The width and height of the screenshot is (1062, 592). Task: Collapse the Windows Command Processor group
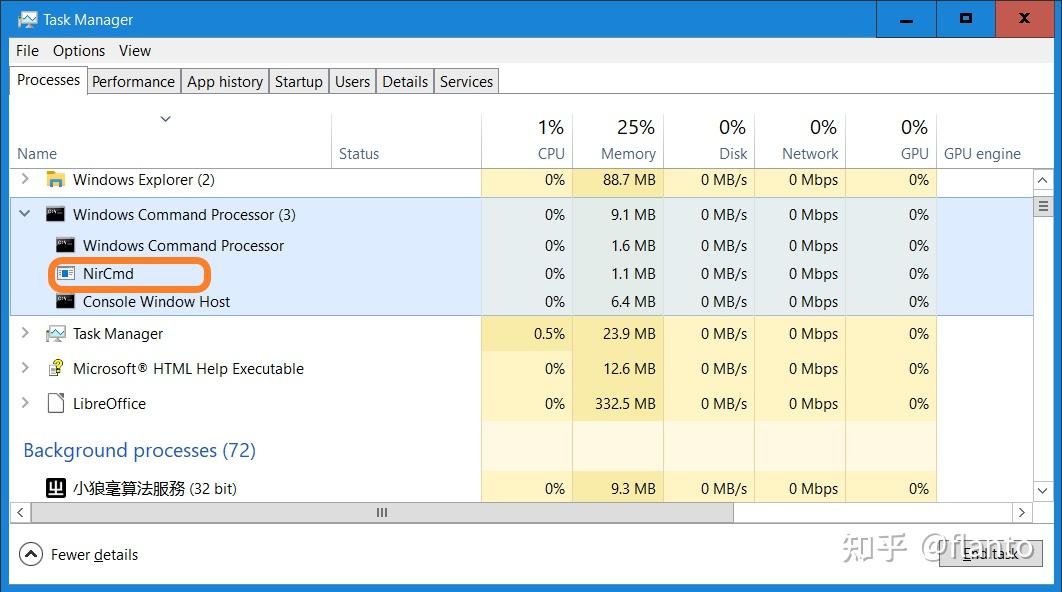pyautogui.click(x=23, y=214)
